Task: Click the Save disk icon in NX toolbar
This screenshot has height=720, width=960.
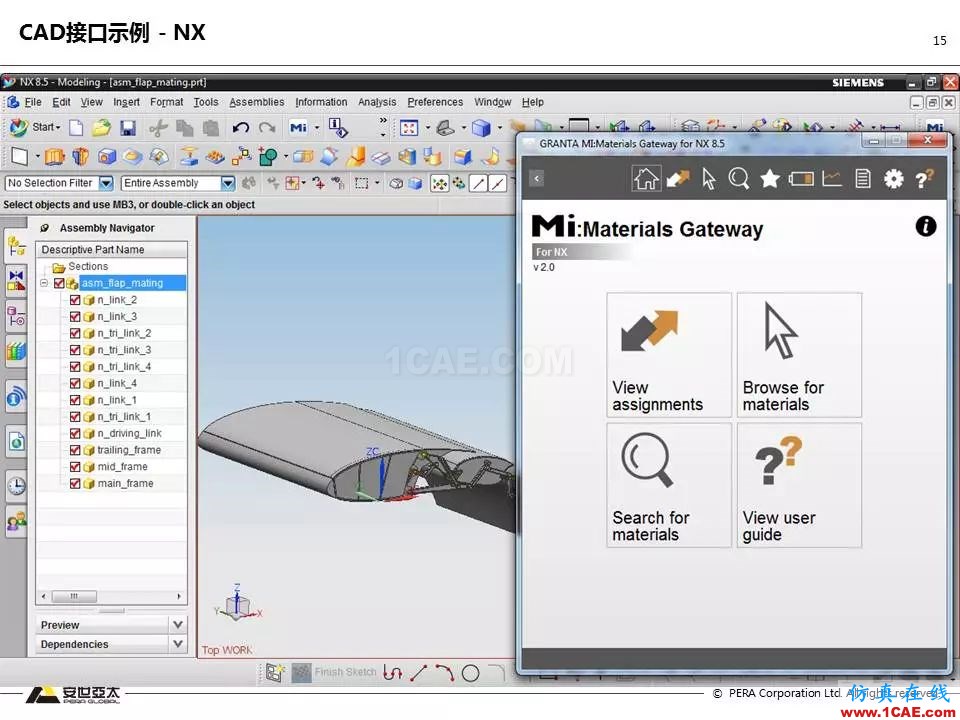Action: [127, 127]
